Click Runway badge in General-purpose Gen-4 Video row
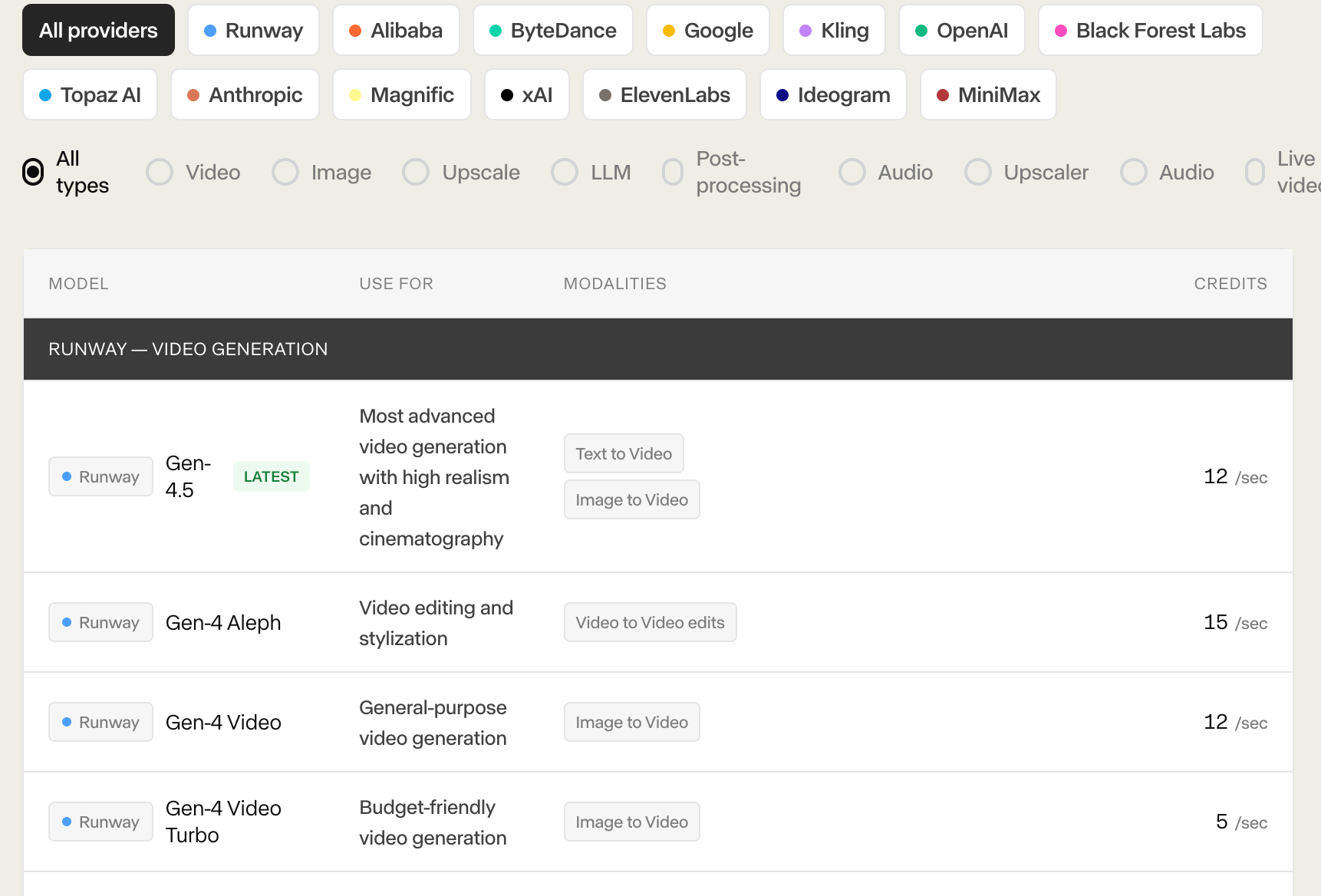The height and width of the screenshot is (896, 1321). (x=101, y=722)
